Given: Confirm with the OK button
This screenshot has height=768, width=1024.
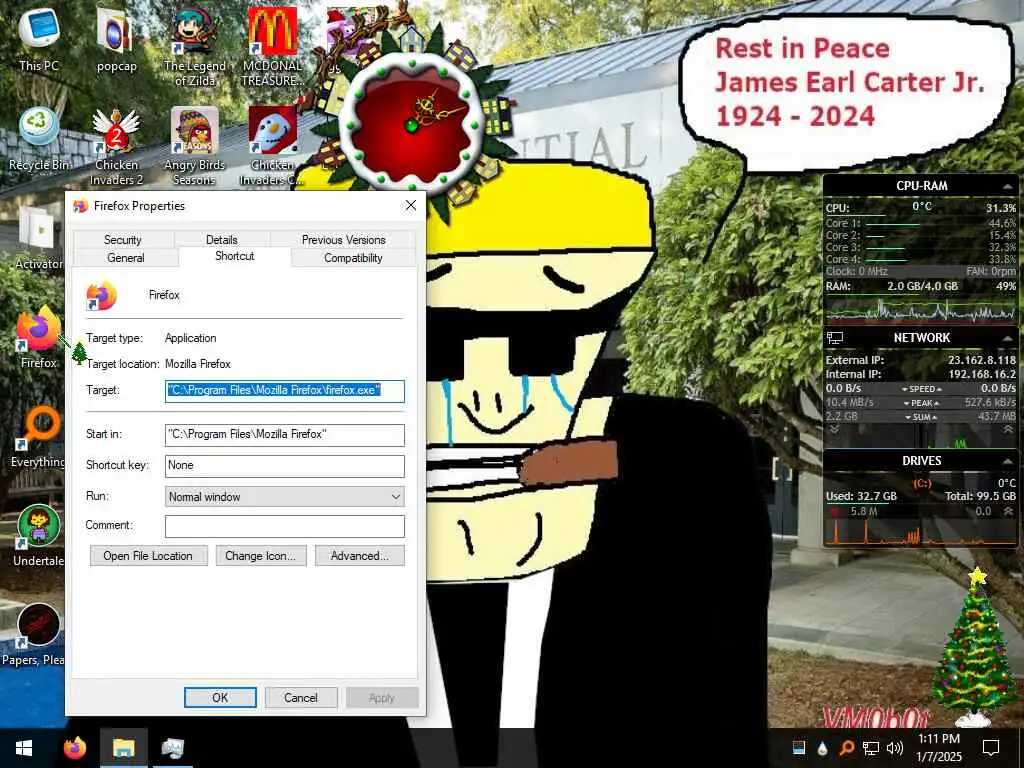Looking at the screenshot, I should pos(220,697).
